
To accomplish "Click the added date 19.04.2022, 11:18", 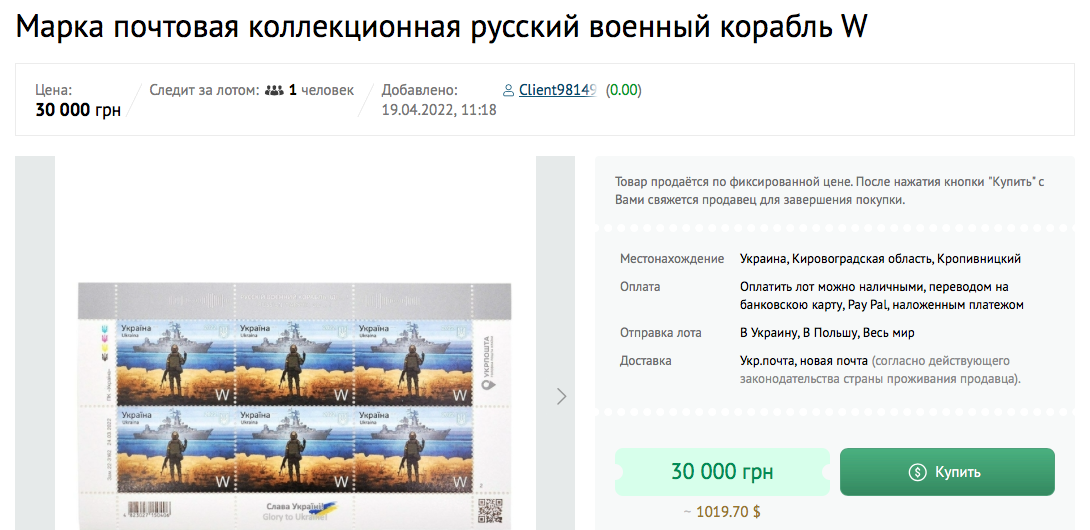I will (439, 110).
